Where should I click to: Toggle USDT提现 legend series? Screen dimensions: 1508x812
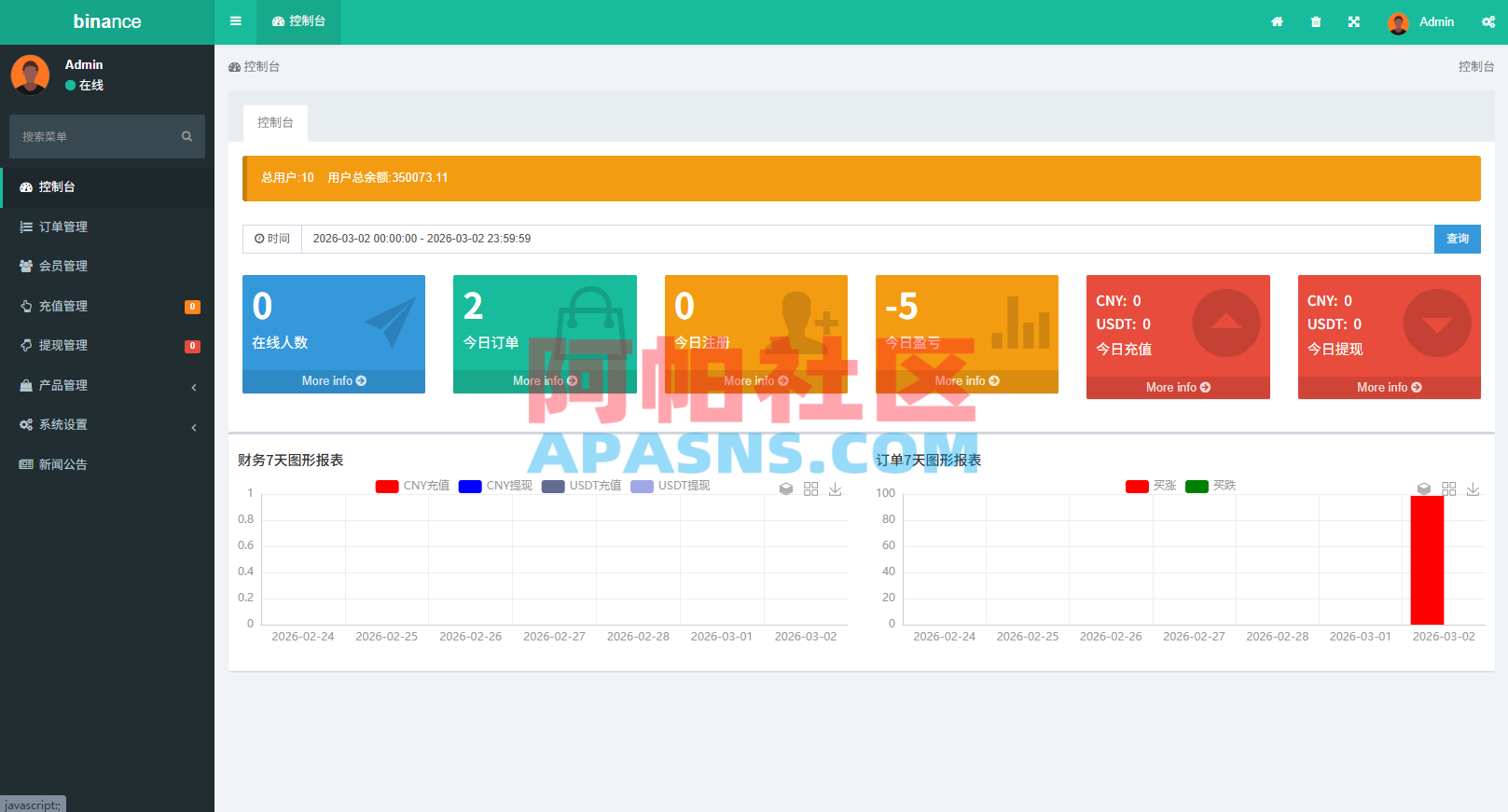(670, 486)
